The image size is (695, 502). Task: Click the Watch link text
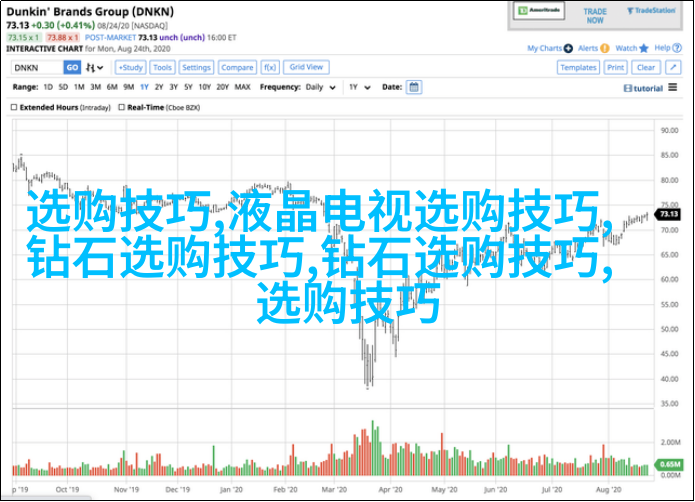click(626, 48)
